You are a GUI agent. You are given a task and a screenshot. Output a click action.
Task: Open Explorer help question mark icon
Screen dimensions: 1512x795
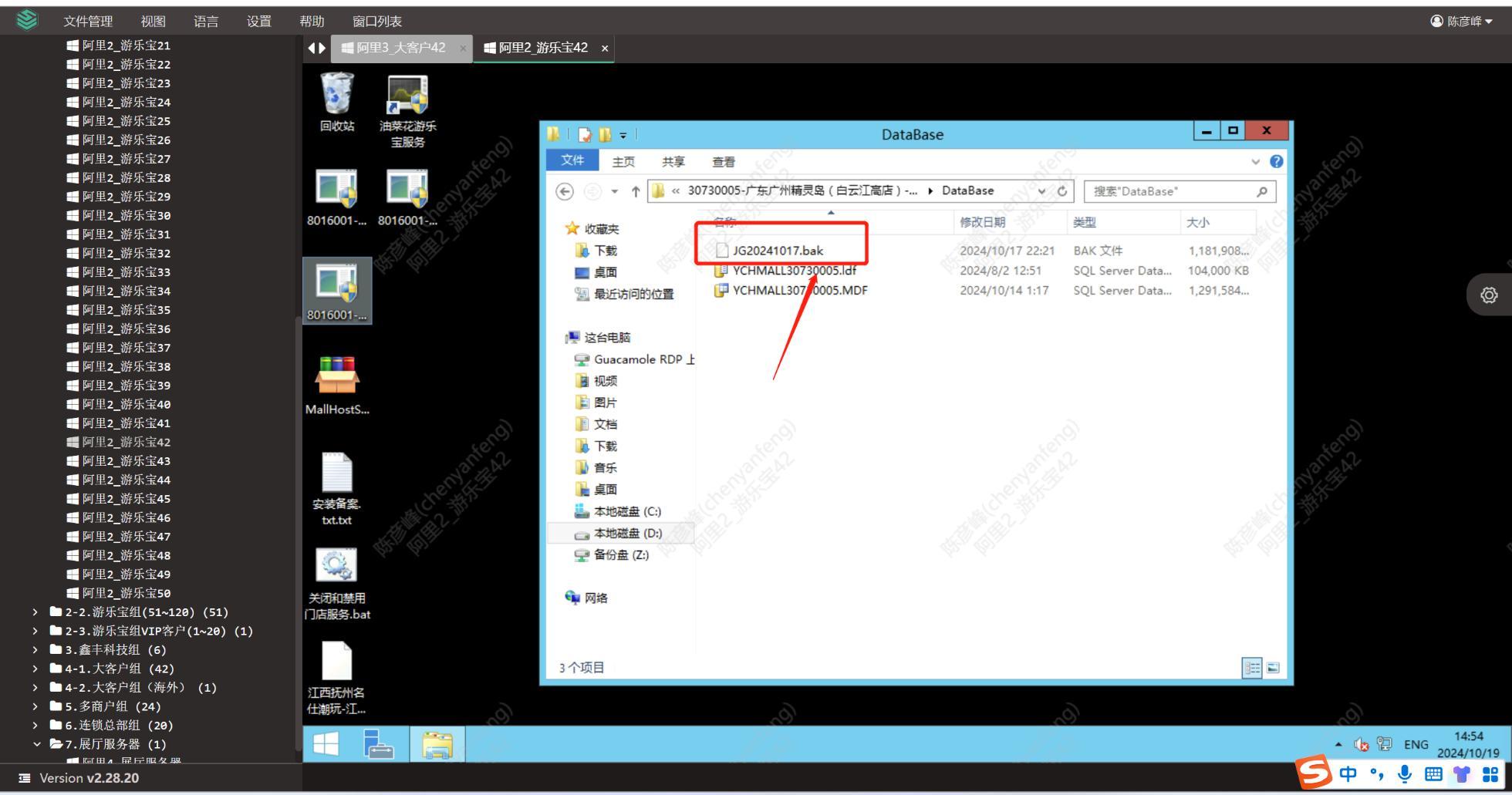pos(1276,161)
